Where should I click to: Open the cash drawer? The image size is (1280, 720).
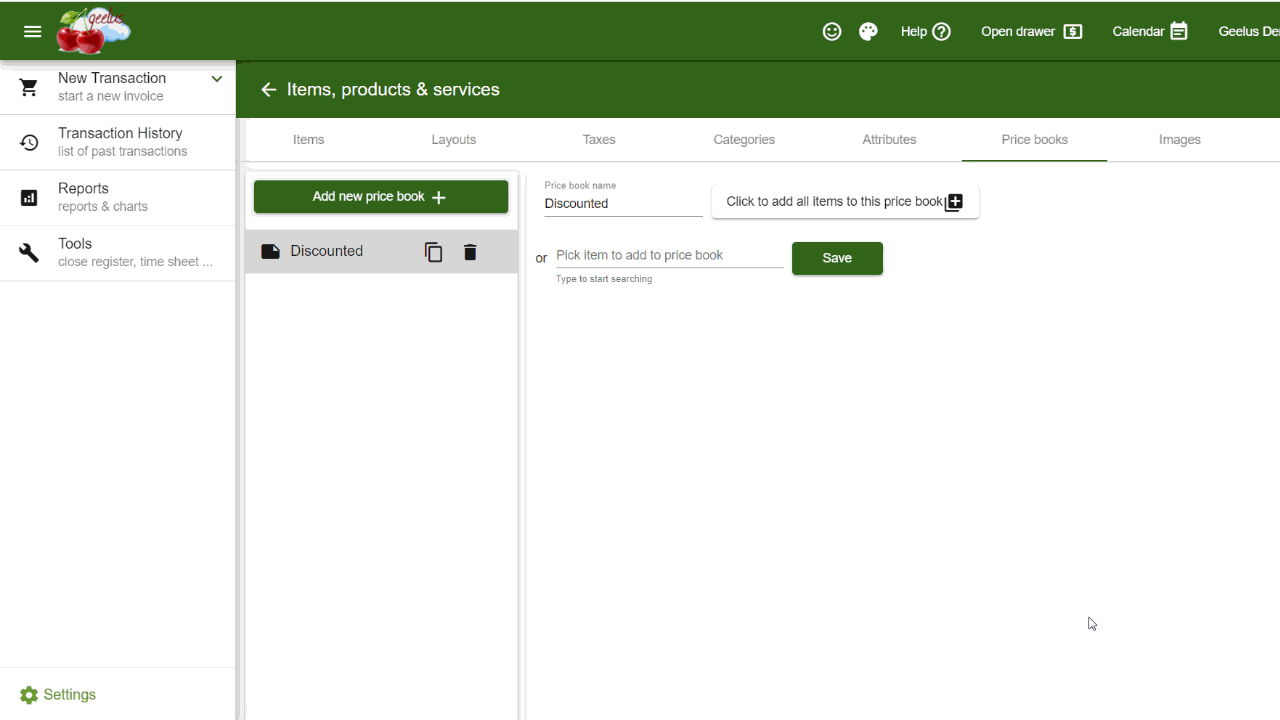pos(1031,31)
